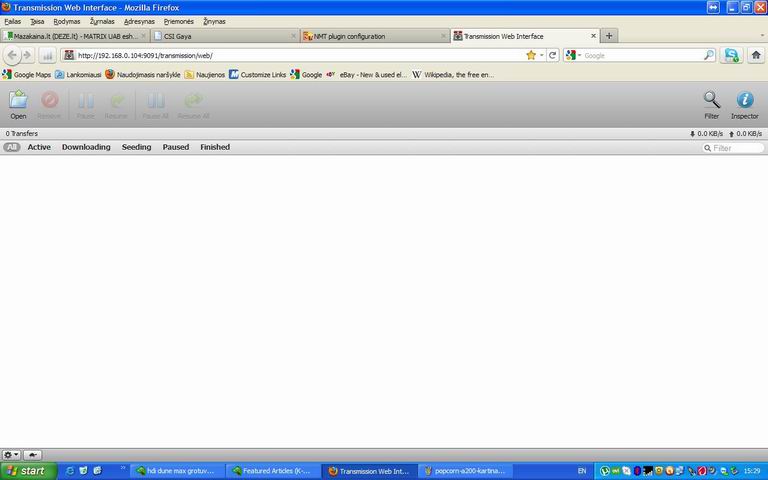This screenshot has height=480, width=768.
Task: Click the Firefox back navigation arrow
Action: (x=12, y=55)
